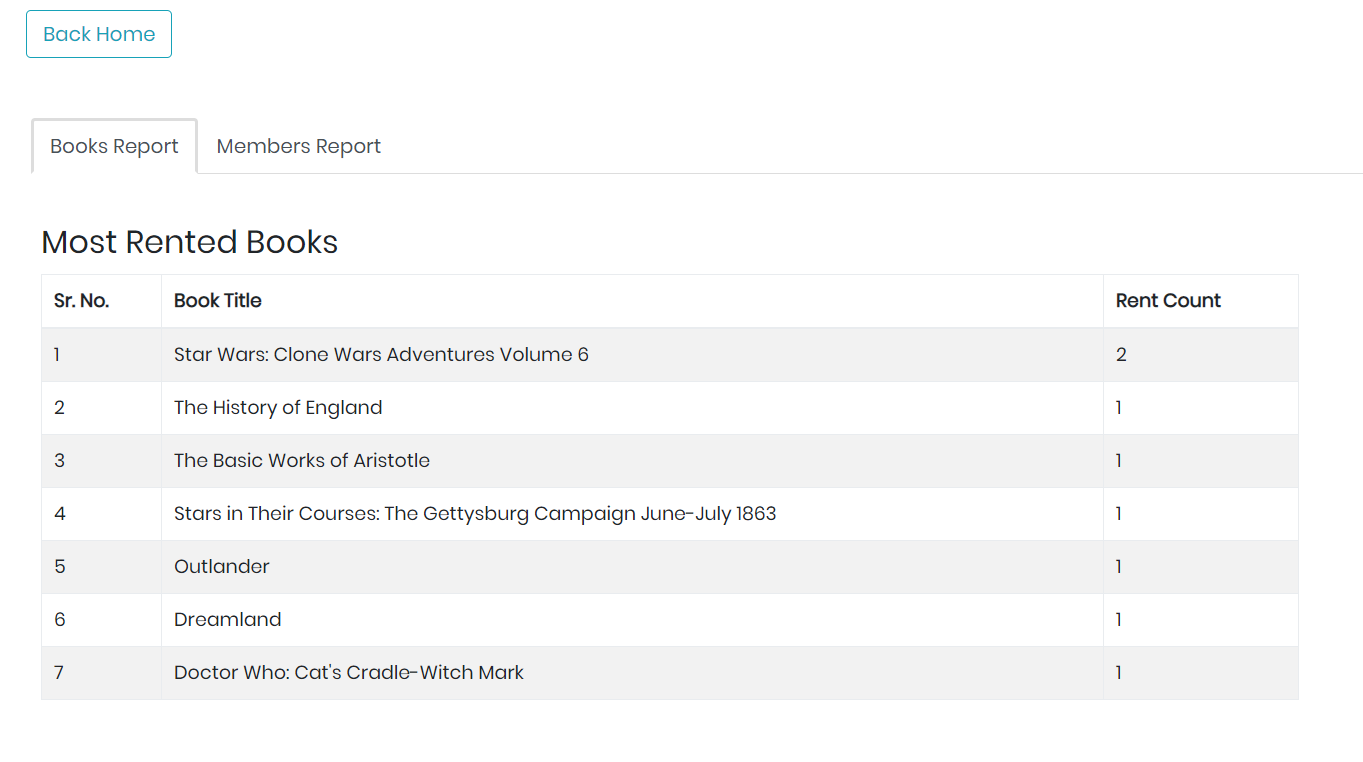
Task: Click serial number 2 beside History of England
Action: (59, 407)
